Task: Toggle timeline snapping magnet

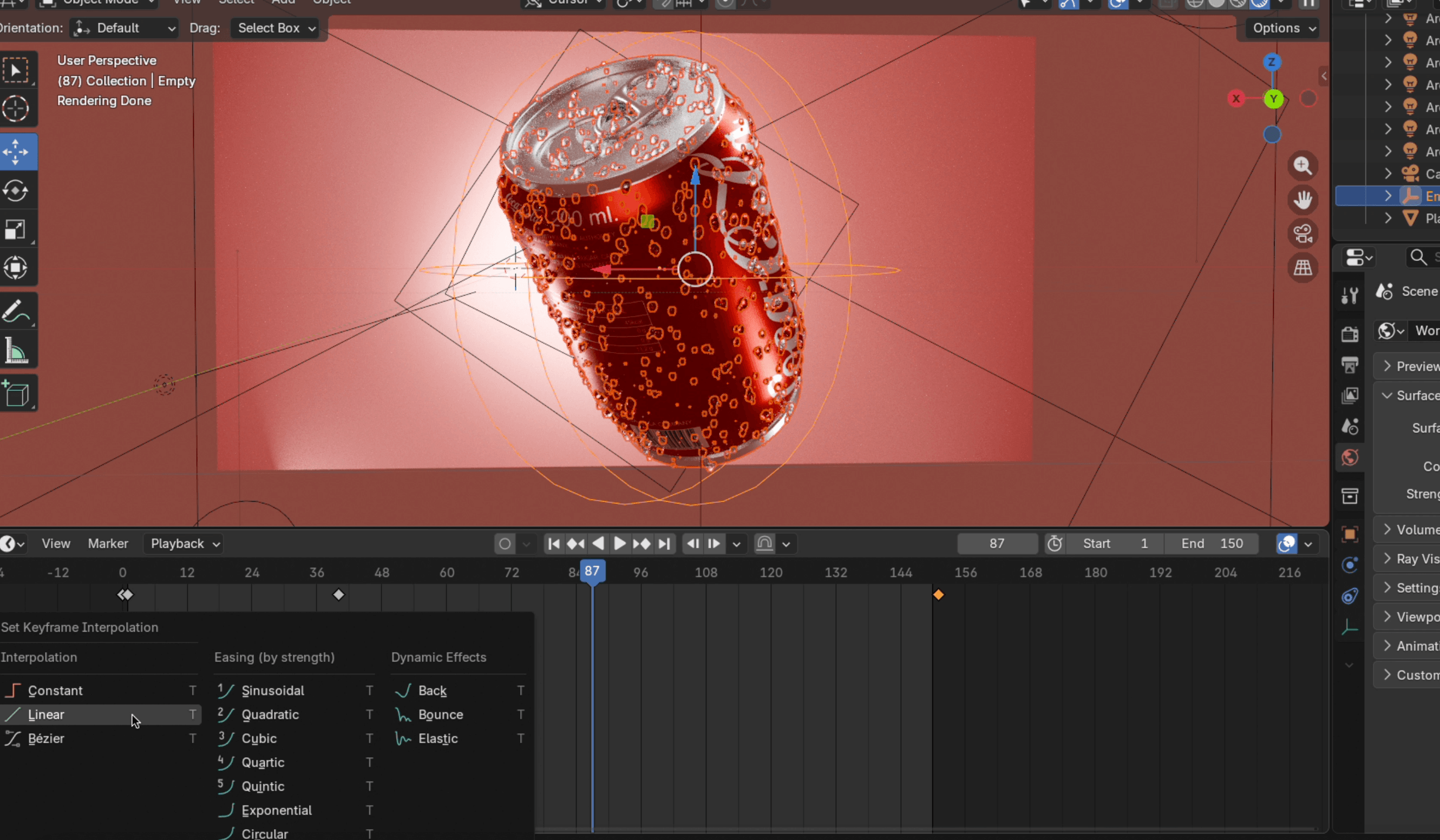Action: pyautogui.click(x=764, y=543)
